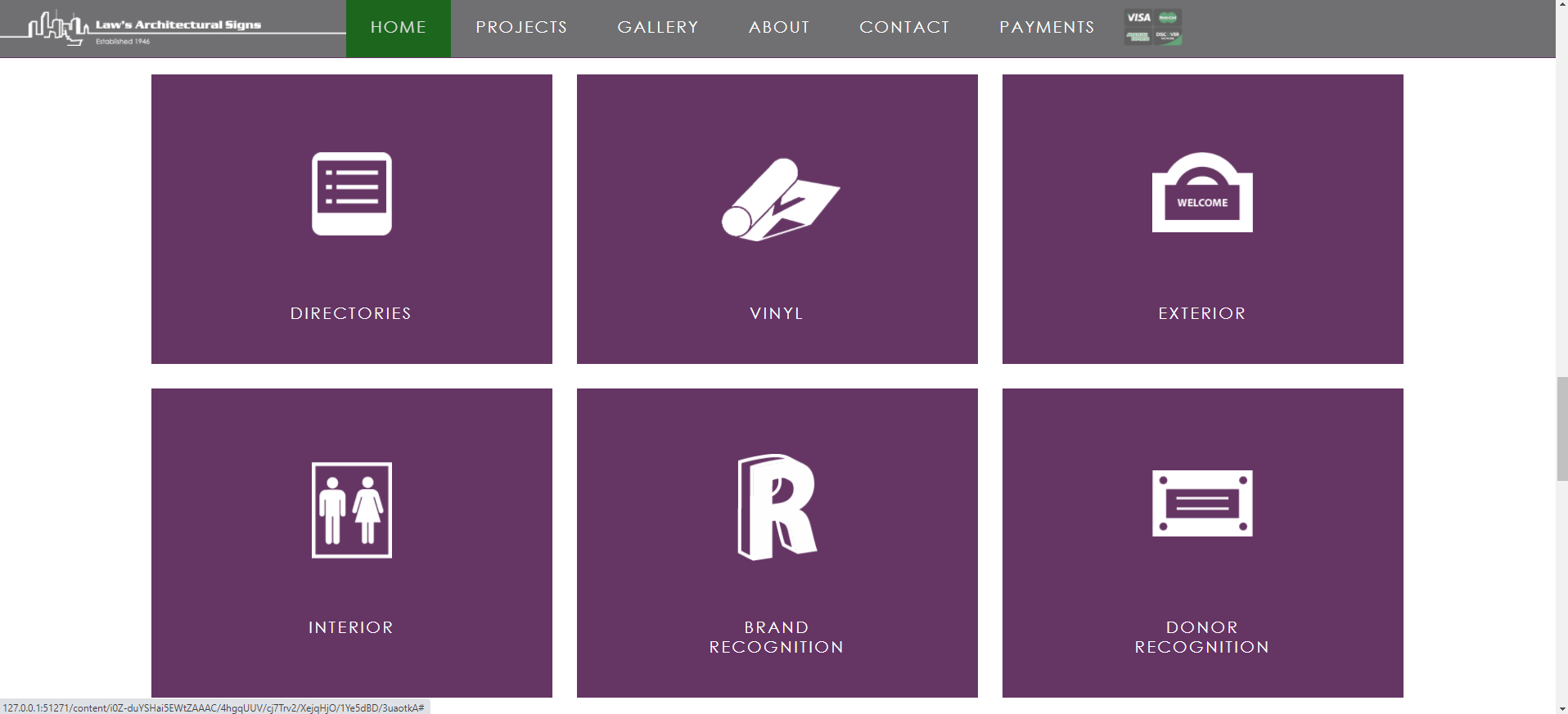
Task: Click the Interior restroom sign icon
Action: (x=352, y=510)
